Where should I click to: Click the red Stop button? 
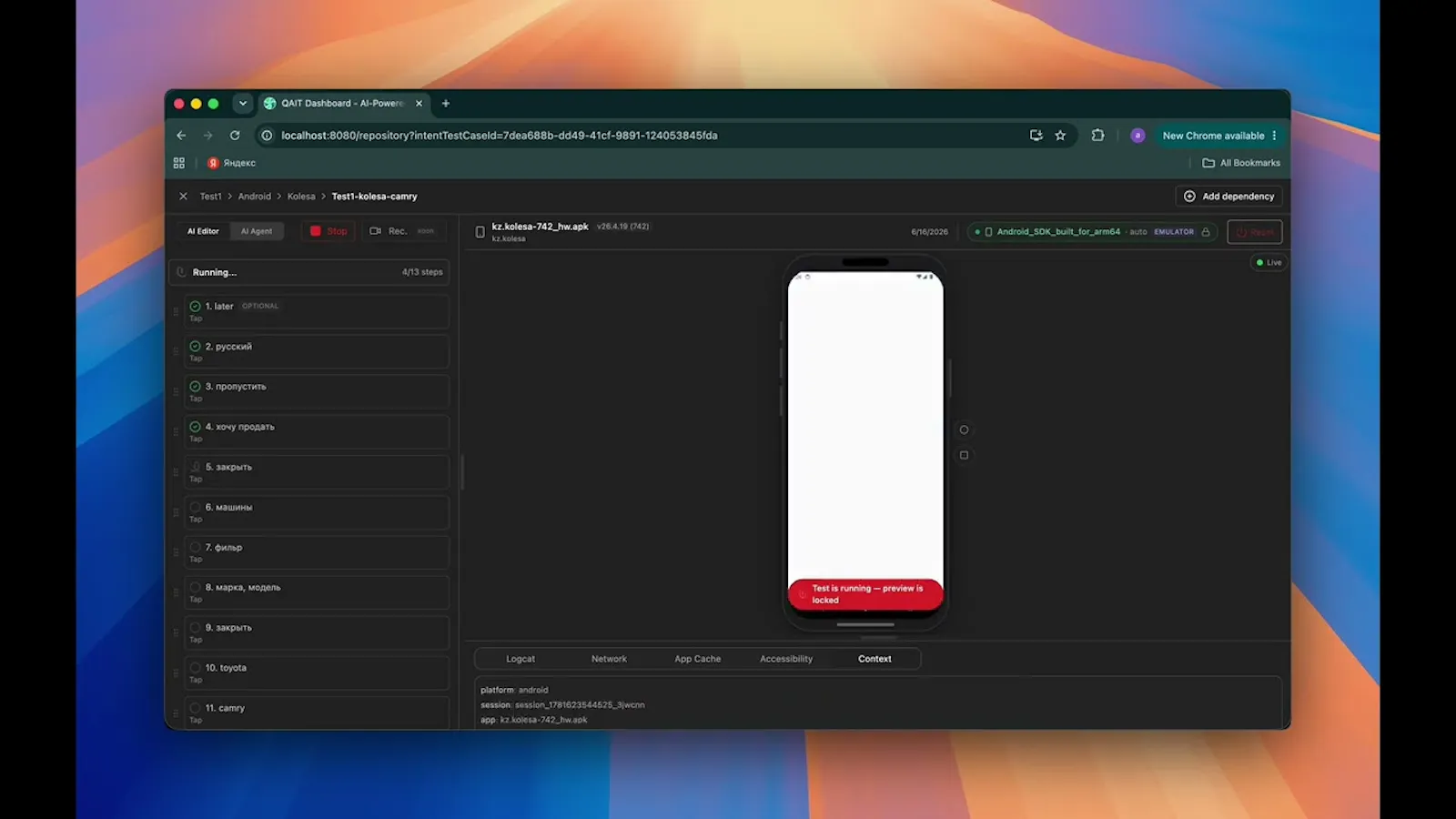pos(329,231)
